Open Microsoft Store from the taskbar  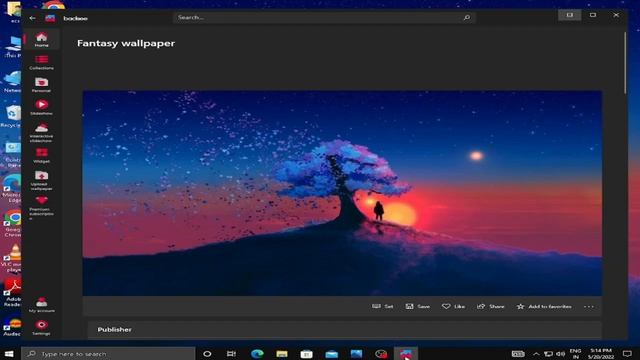point(307,354)
